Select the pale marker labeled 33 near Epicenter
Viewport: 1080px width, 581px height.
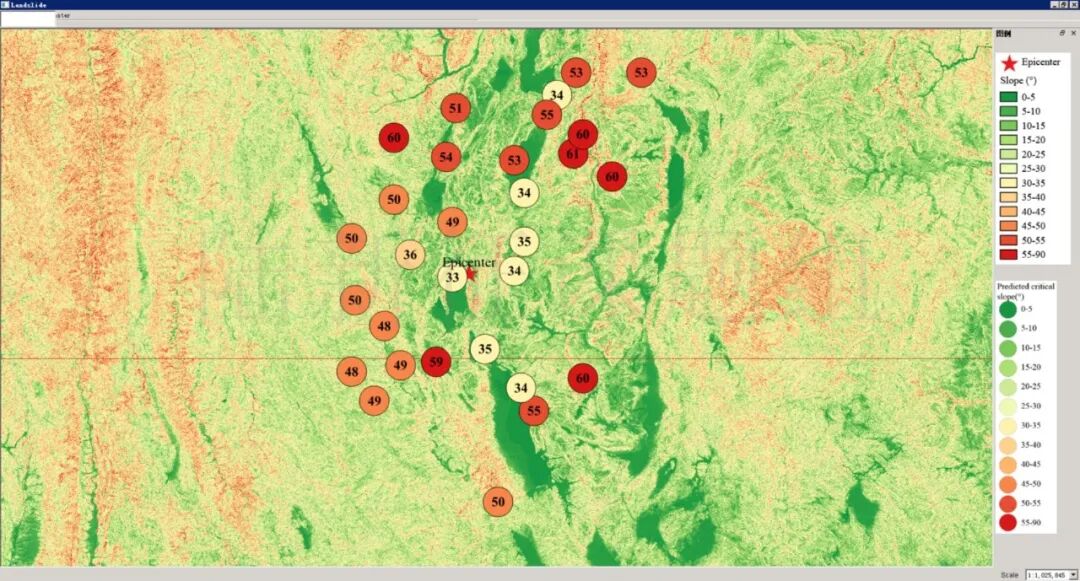point(452,278)
